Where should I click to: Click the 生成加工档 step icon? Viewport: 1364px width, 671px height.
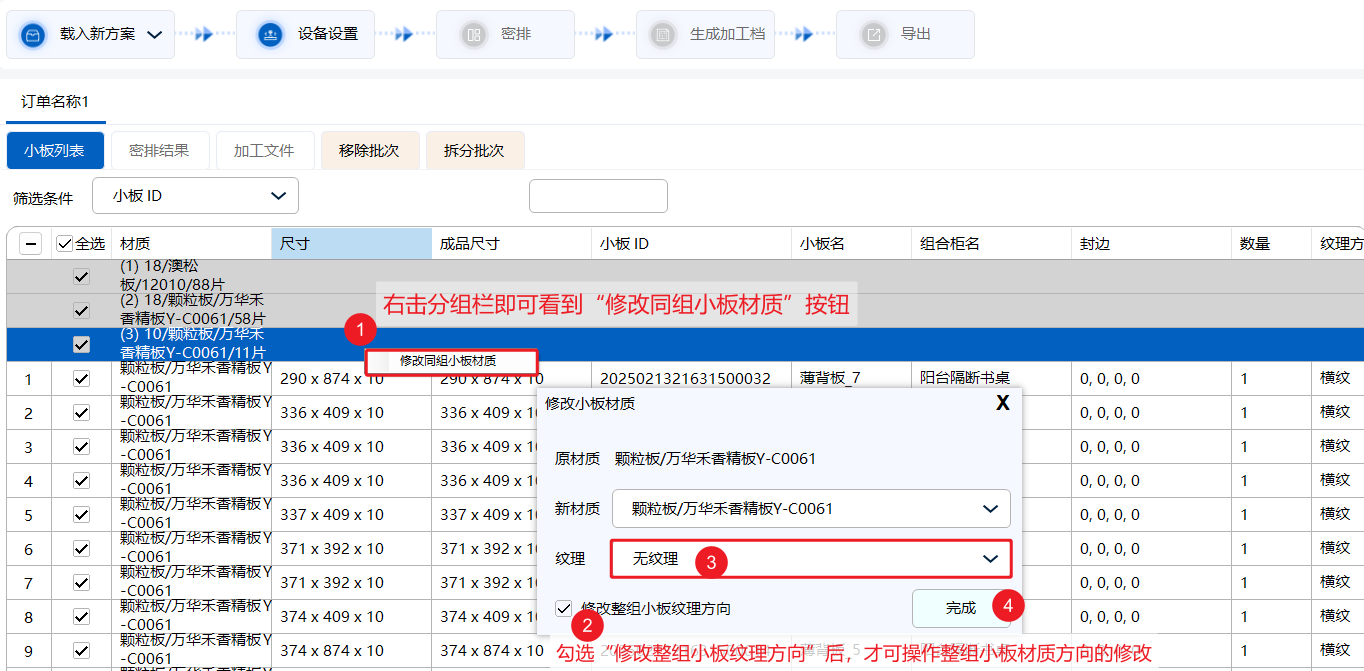[661, 35]
